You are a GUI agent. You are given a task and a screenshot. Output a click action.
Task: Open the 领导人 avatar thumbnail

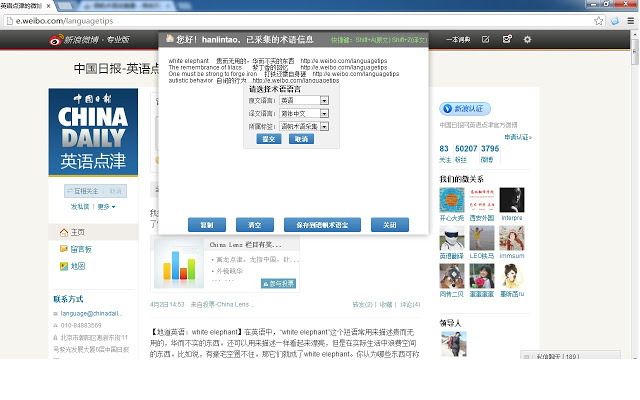tap(454, 344)
